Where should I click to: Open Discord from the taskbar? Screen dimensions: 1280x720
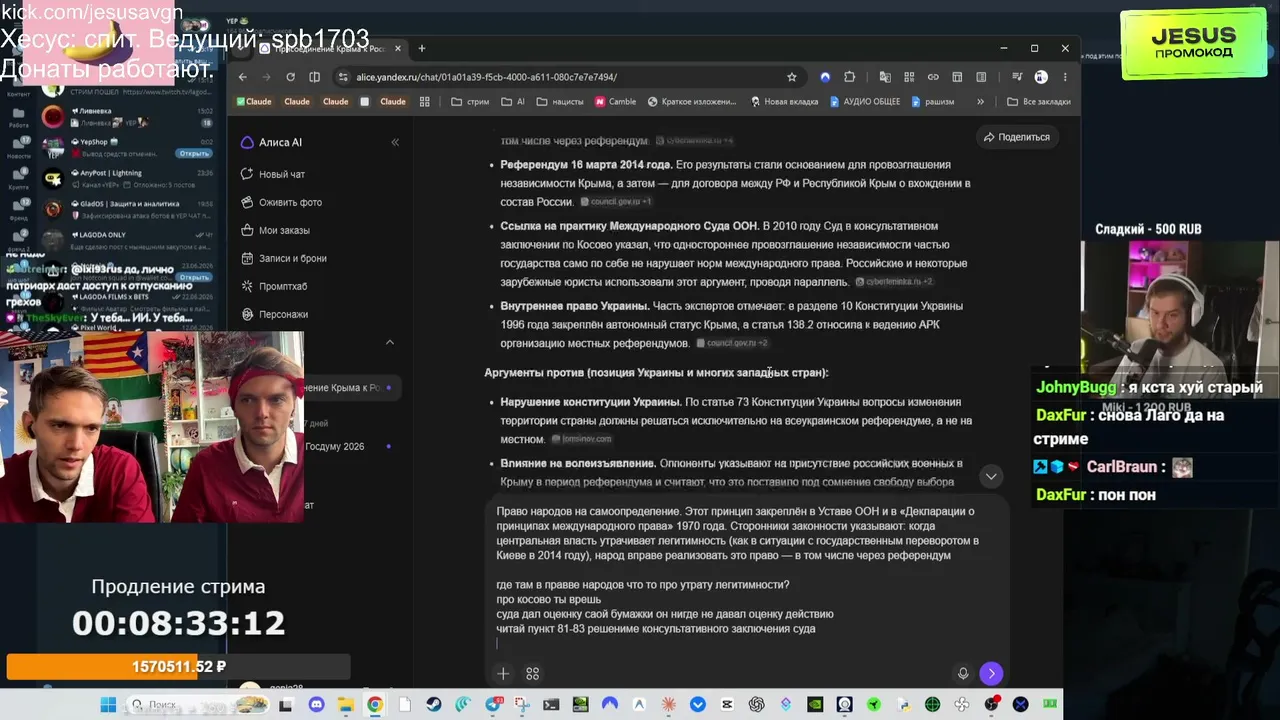tap(317, 705)
